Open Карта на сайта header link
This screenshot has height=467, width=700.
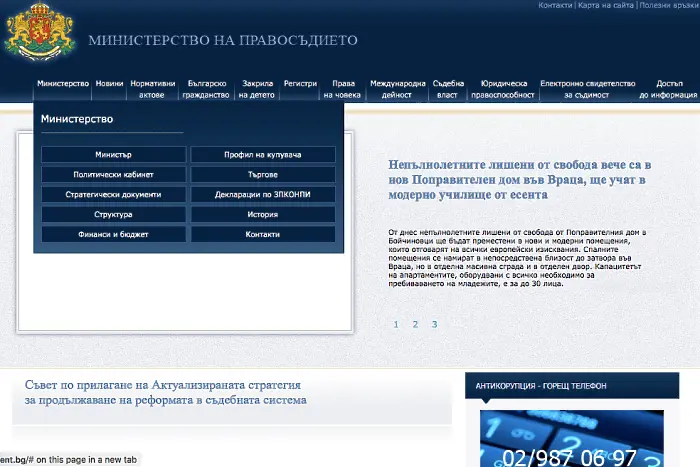tap(605, 5)
